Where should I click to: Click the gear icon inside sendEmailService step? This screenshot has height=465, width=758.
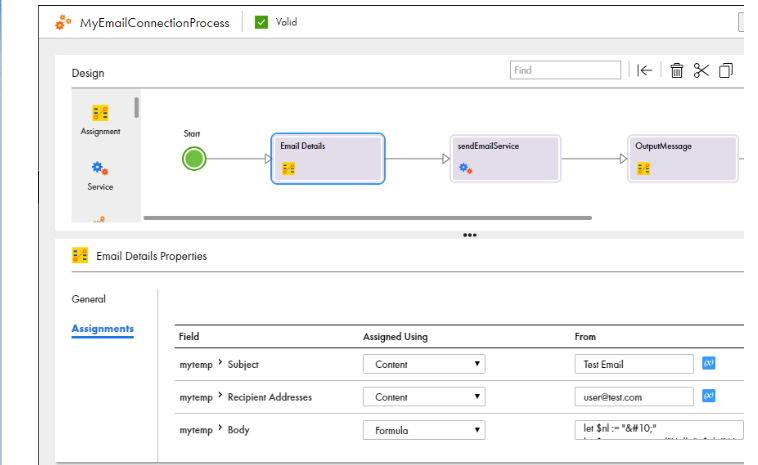point(466,168)
